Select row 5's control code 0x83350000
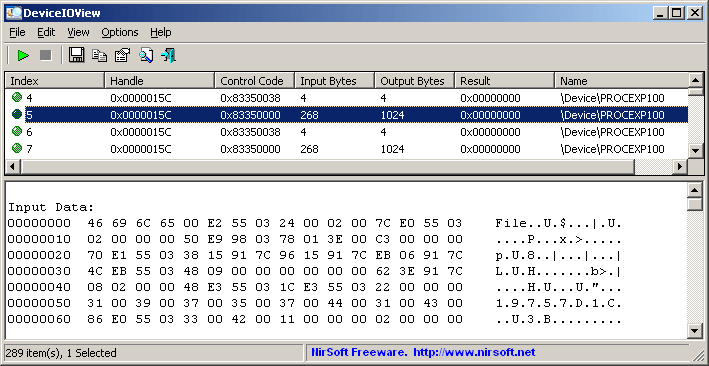709x366 pixels. [x=251, y=115]
